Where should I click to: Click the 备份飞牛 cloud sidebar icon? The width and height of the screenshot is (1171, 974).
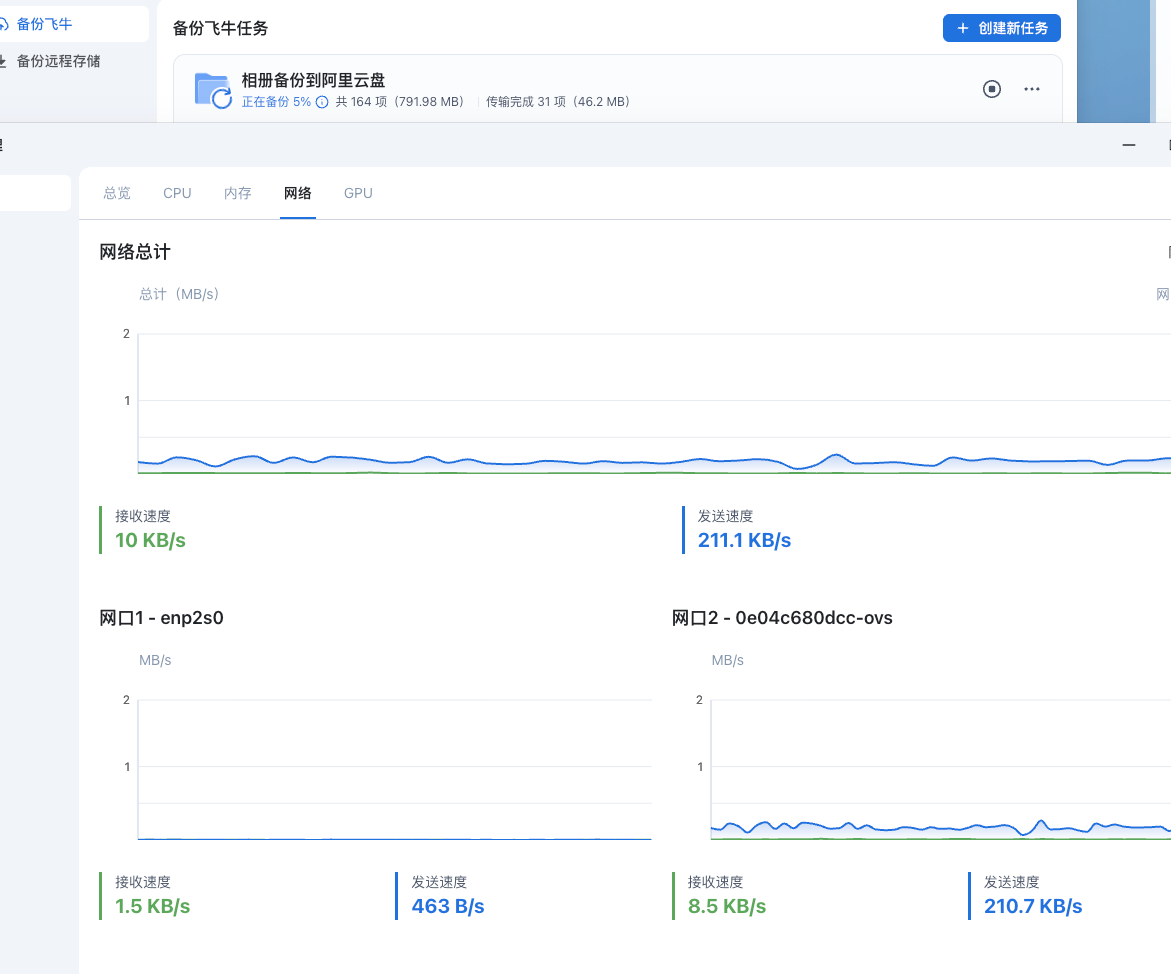[x=3, y=24]
